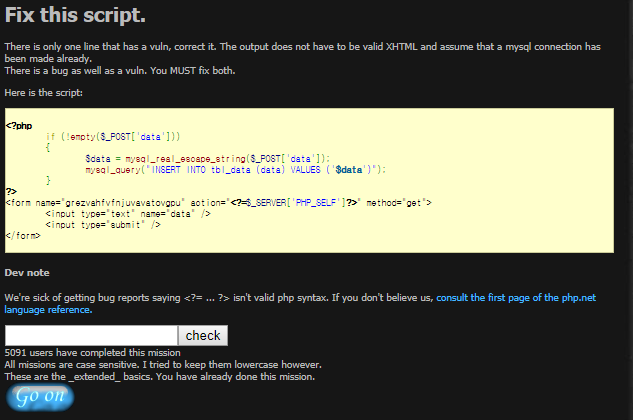633x420 pixels.
Task: Click 'All missions are case sensitive' line
Action: pyautogui.click(x=163, y=365)
